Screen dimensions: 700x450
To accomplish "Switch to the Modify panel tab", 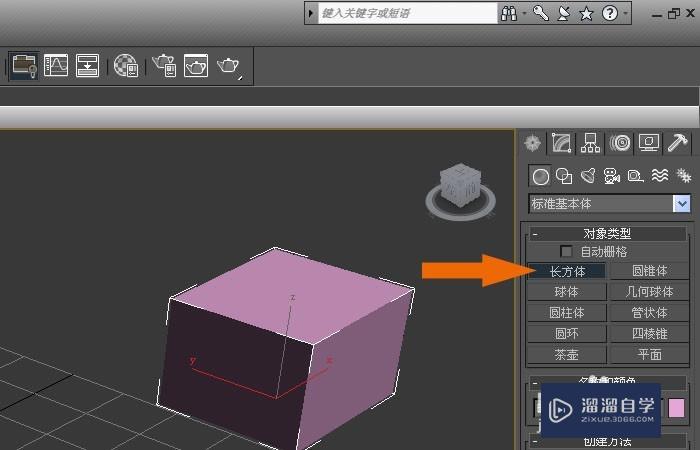I will [562, 143].
